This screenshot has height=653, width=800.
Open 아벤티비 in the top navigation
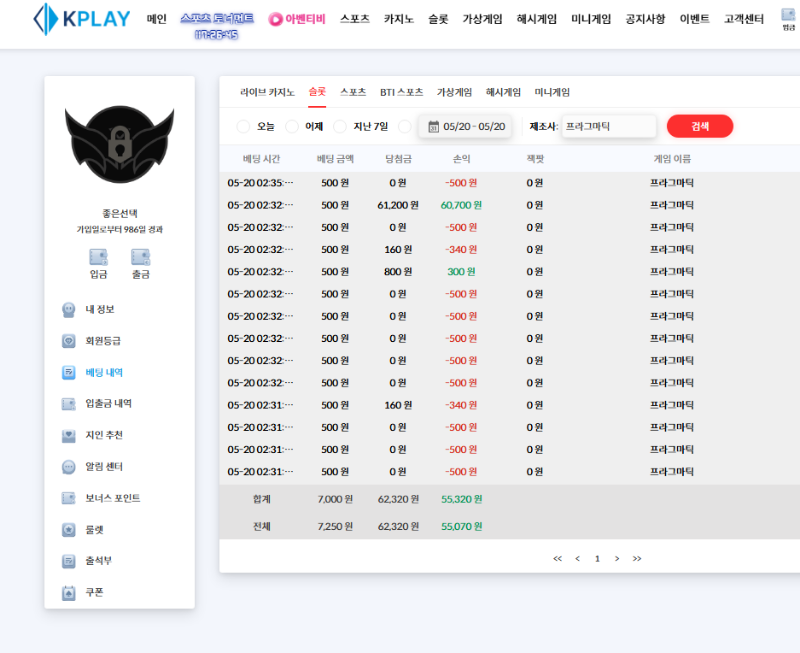pyautogui.click(x=305, y=19)
